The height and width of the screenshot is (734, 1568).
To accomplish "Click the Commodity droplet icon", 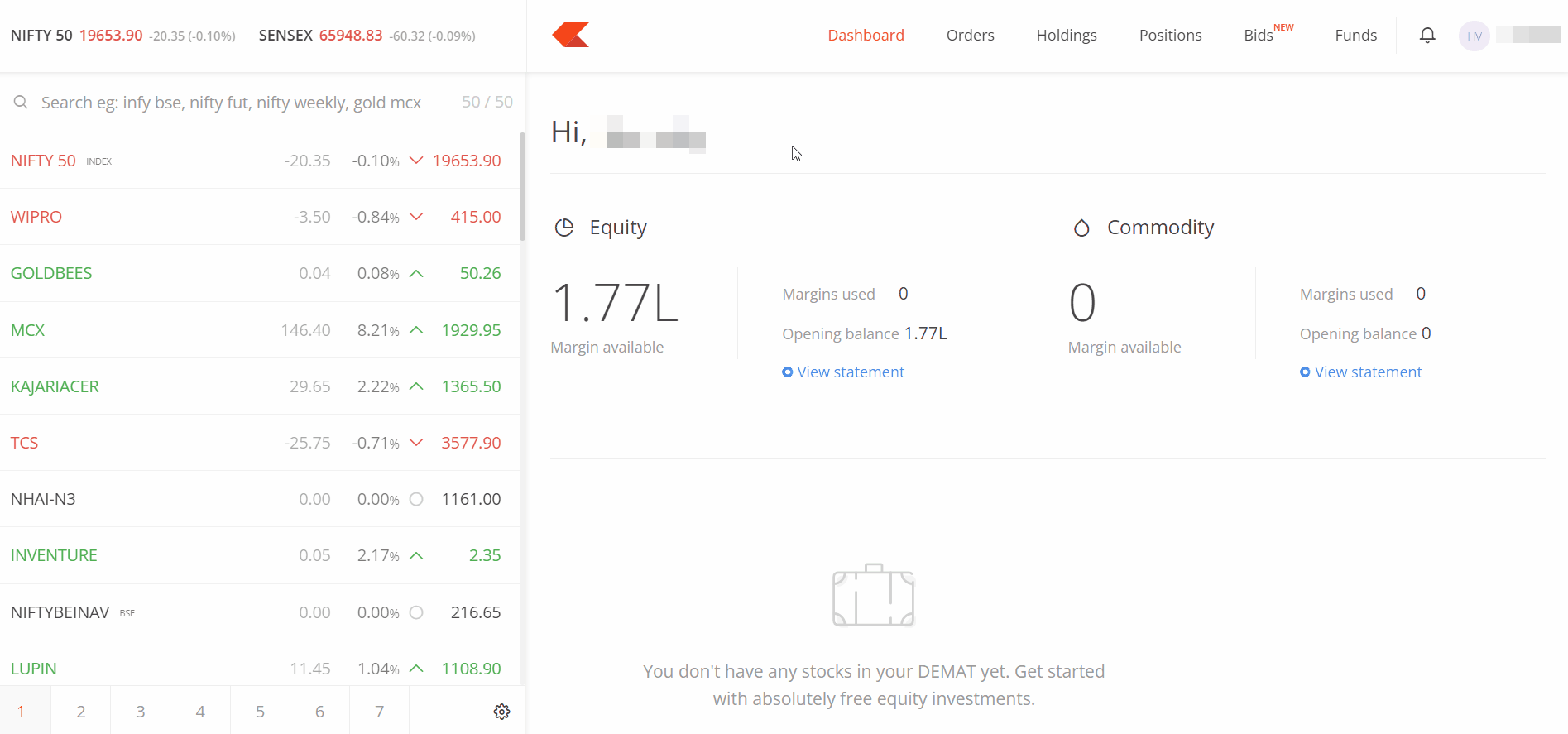I will pos(1081,228).
